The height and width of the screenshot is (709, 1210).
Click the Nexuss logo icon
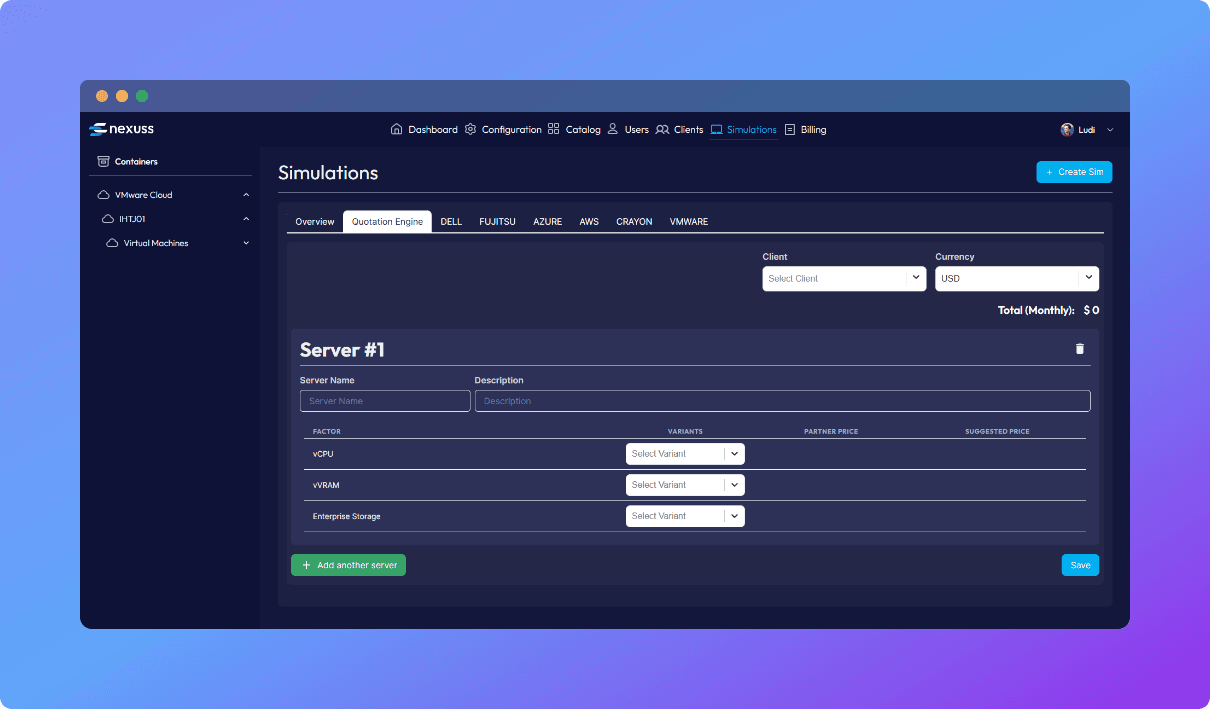point(97,129)
